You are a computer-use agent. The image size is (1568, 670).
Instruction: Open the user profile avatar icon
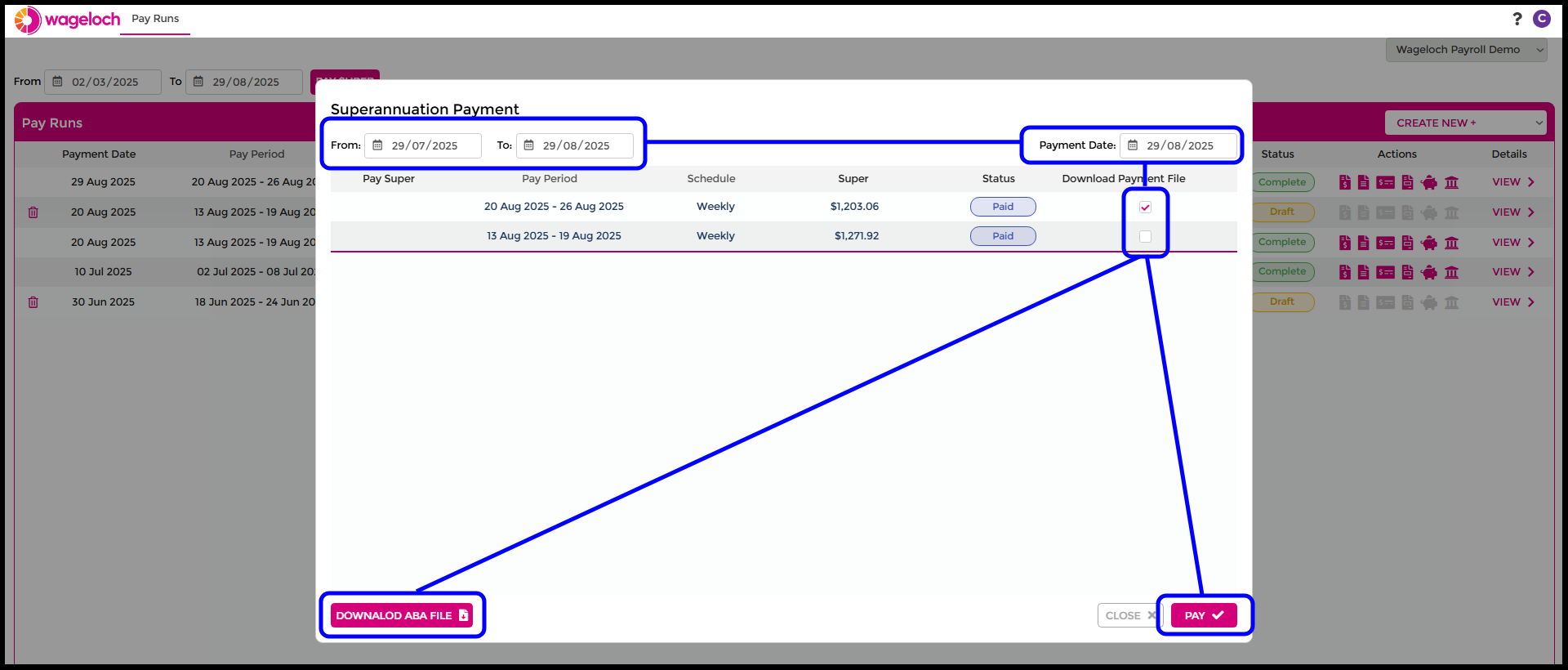pyautogui.click(x=1541, y=19)
